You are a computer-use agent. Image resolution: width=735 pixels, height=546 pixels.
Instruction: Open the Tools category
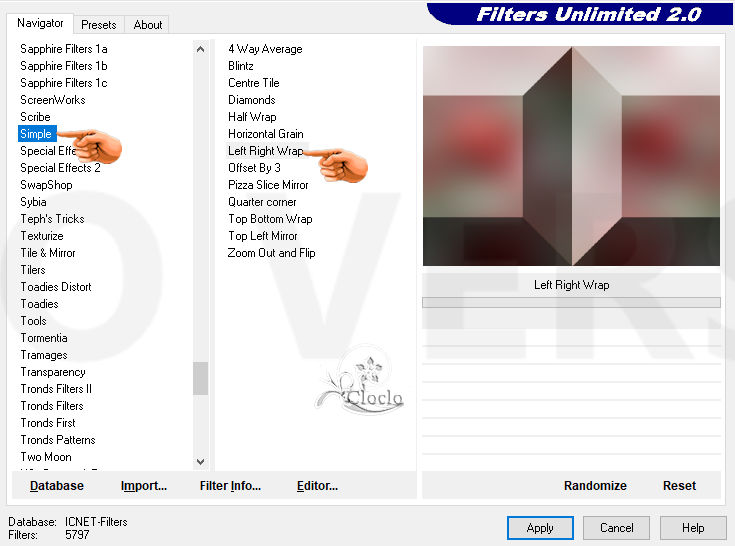pos(33,321)
